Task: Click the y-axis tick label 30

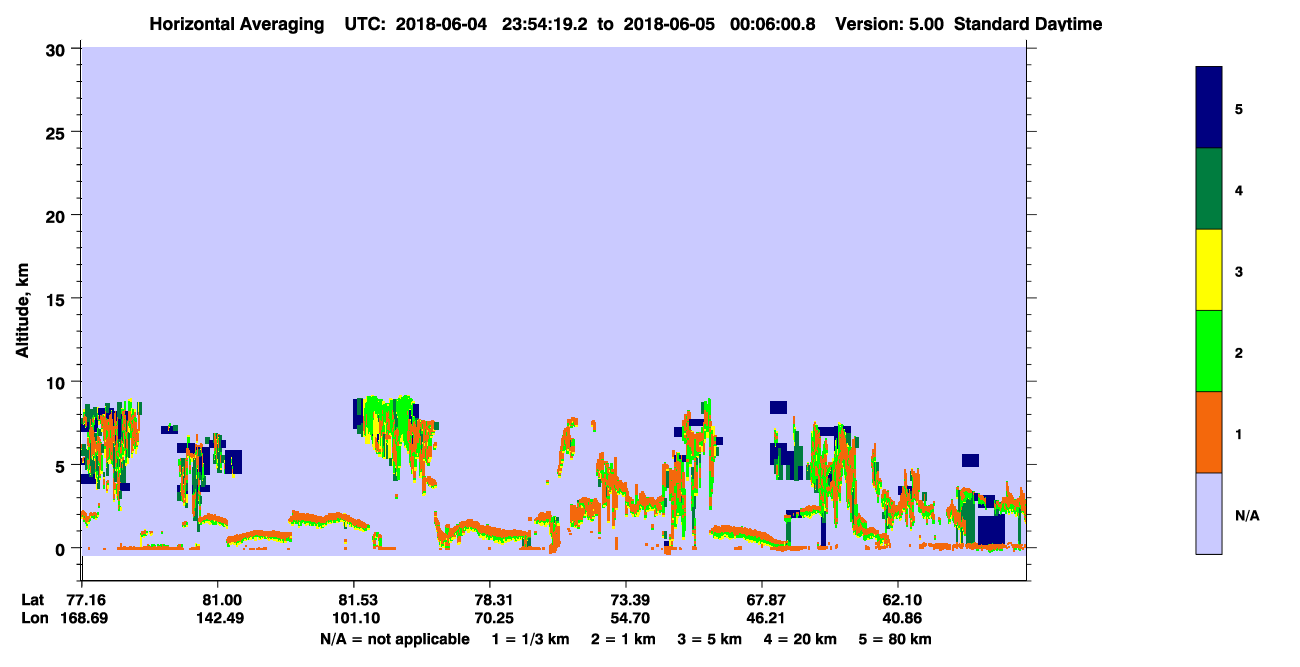Action: coord(57,49)
